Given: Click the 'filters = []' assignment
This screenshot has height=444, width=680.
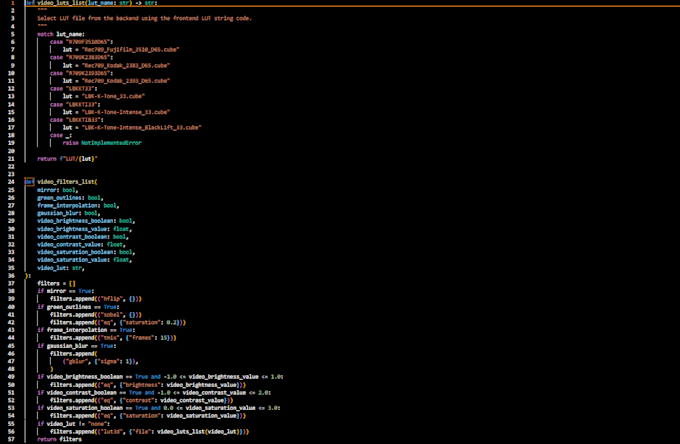Looking at the screenshot, I should (56, 284).
